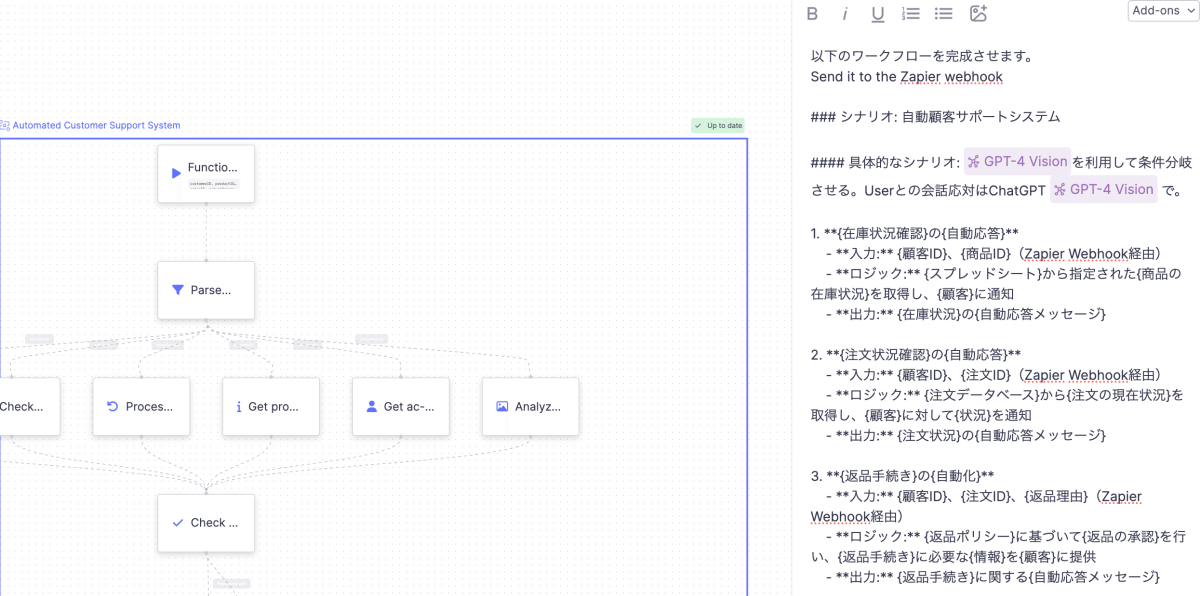
Task: Click the lower Check node with checkmark
Action: pyautogui.click(x=206, y=522)
